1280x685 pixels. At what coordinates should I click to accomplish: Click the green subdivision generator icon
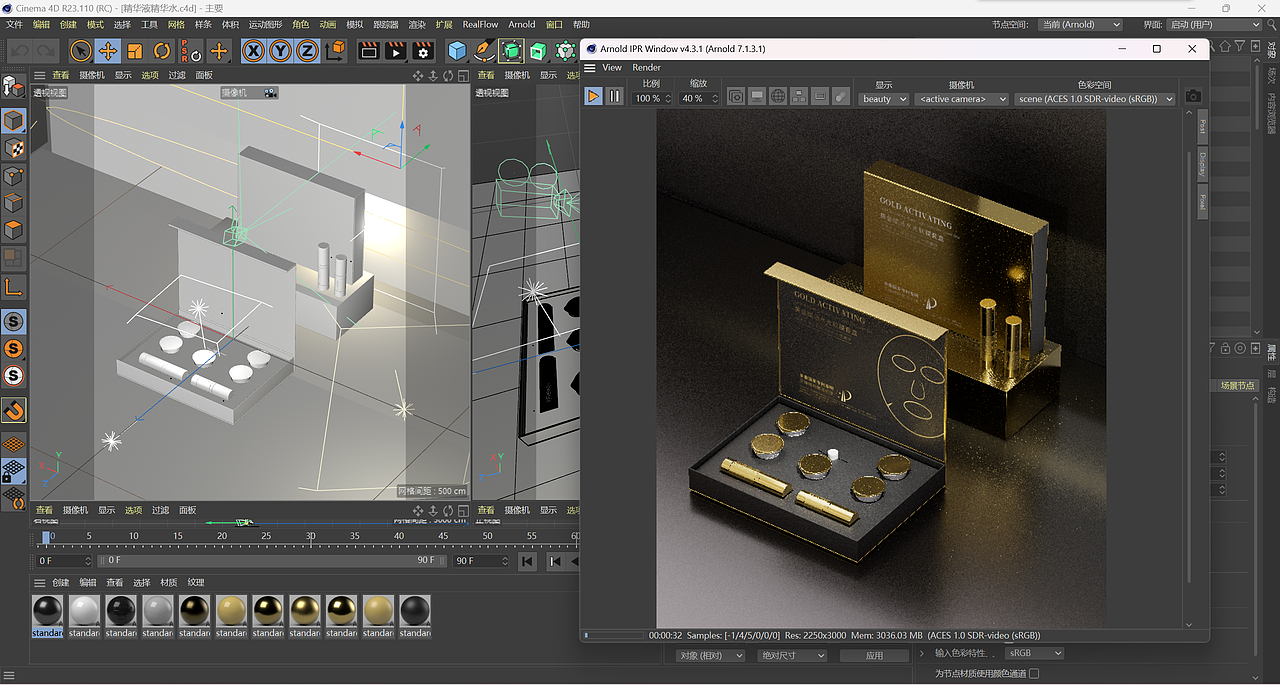tap(511, 51)
